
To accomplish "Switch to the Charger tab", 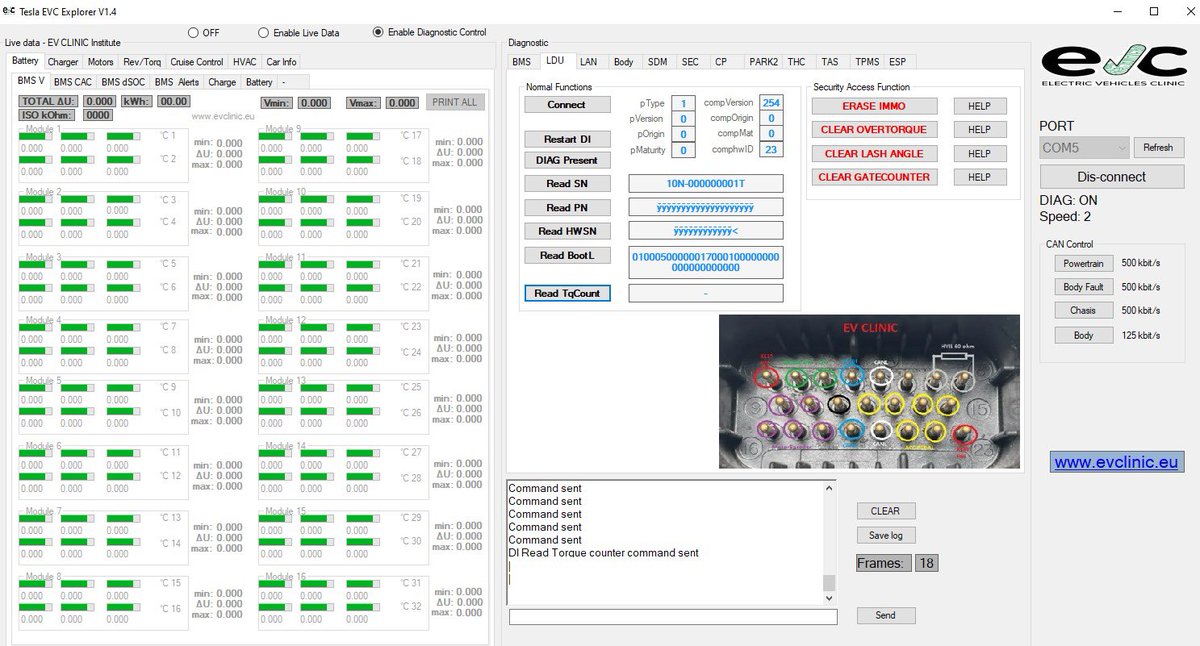I will tap(63, 62).
